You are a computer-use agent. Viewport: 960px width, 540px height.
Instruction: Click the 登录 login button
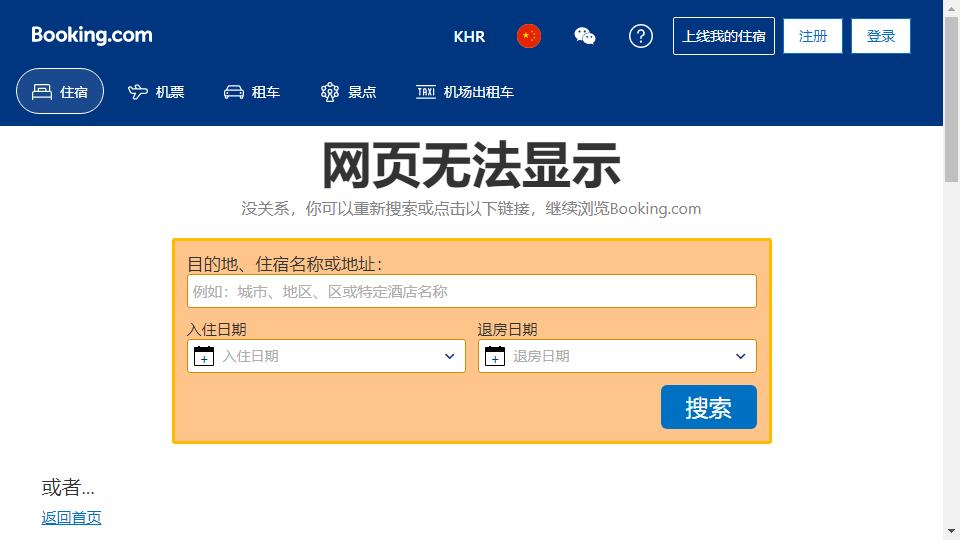click(x=880, y=36)
